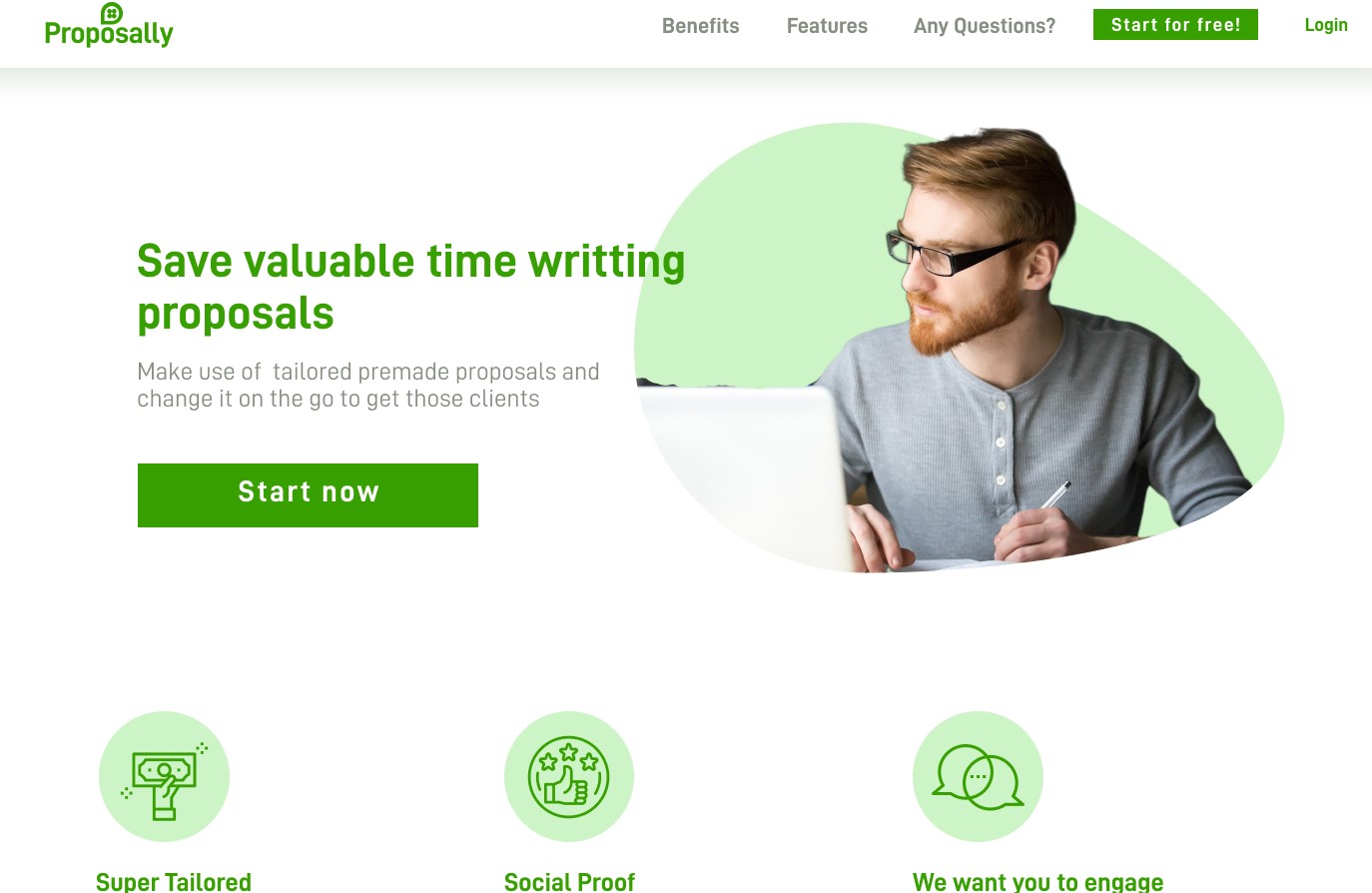Go to the Features section link
Screen dimensions: 1372x893
pyautogui.click(x=827, y=26)
